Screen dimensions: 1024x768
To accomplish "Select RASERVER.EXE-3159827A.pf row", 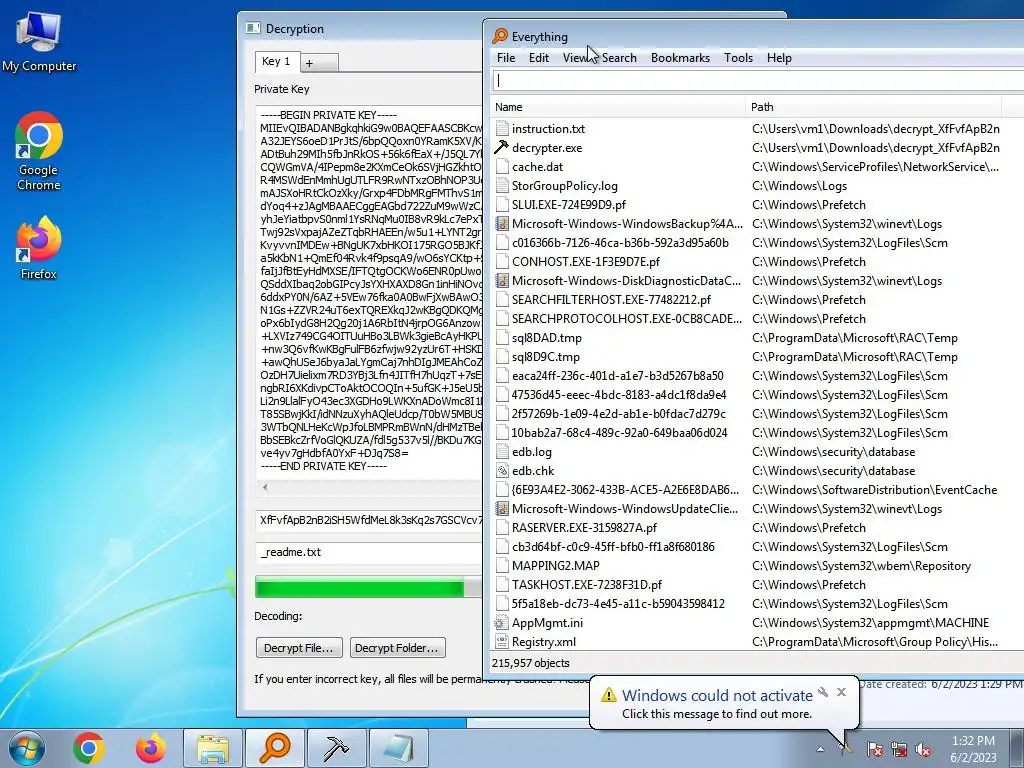I will (x=584, y=527).
